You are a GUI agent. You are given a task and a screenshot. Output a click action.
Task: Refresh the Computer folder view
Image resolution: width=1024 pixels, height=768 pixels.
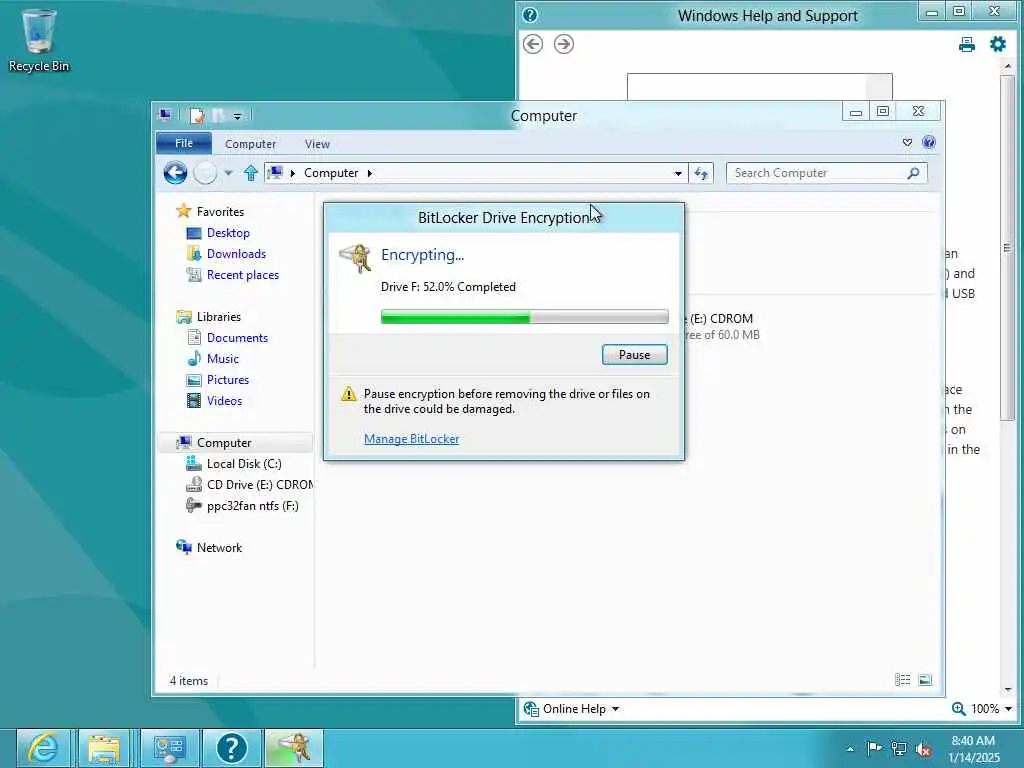coord(701,173)
